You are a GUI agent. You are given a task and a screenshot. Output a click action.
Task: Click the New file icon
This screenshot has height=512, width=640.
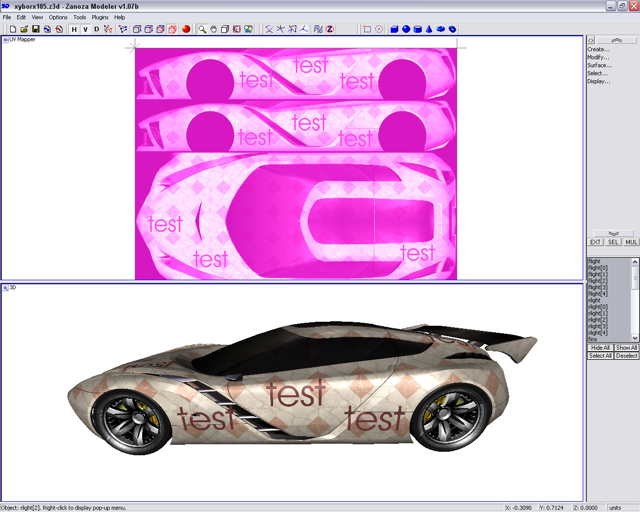(x=12, y=29)
